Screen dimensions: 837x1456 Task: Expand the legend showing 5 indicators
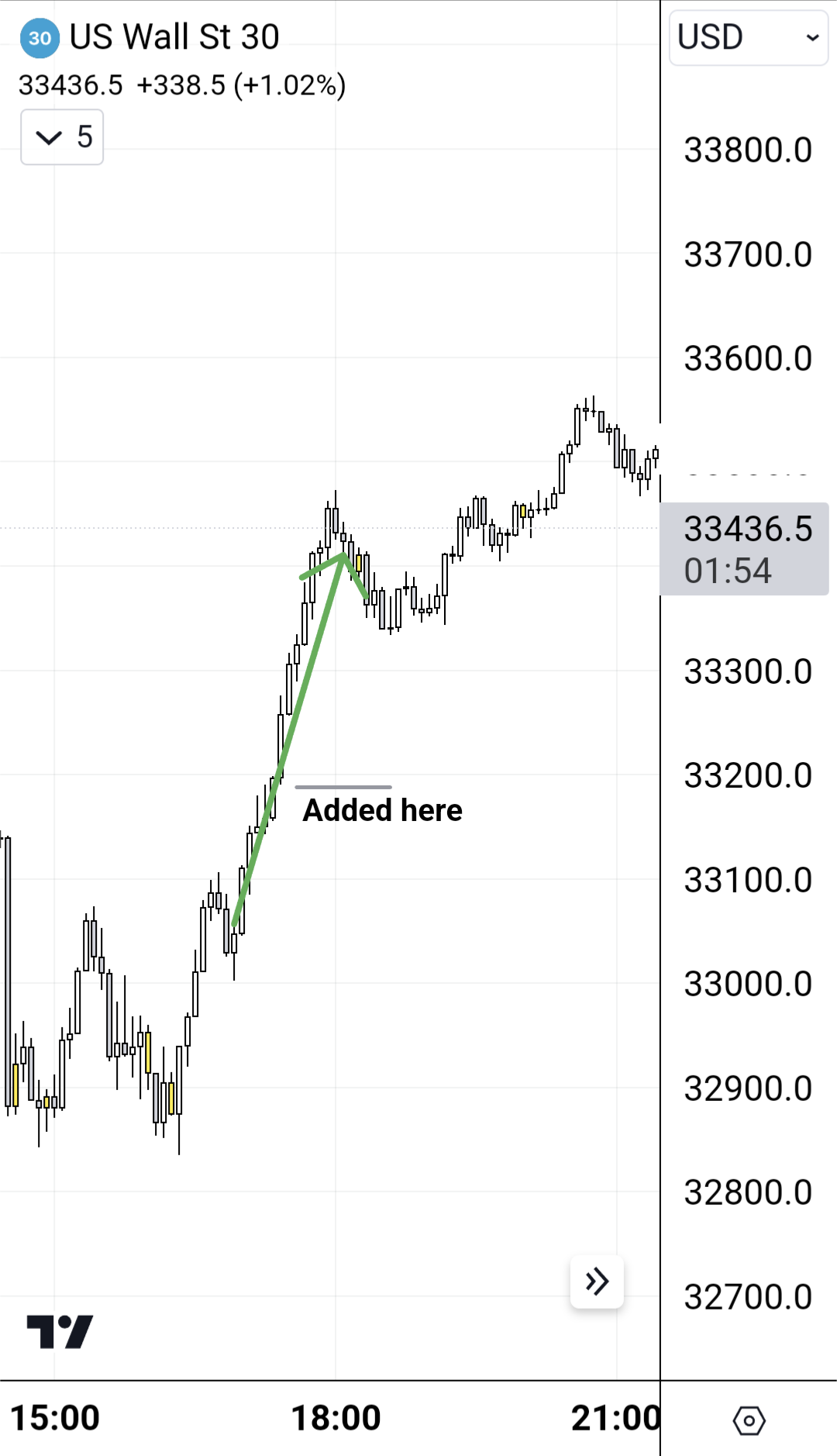pyautogui.click(x=62, y=137)
